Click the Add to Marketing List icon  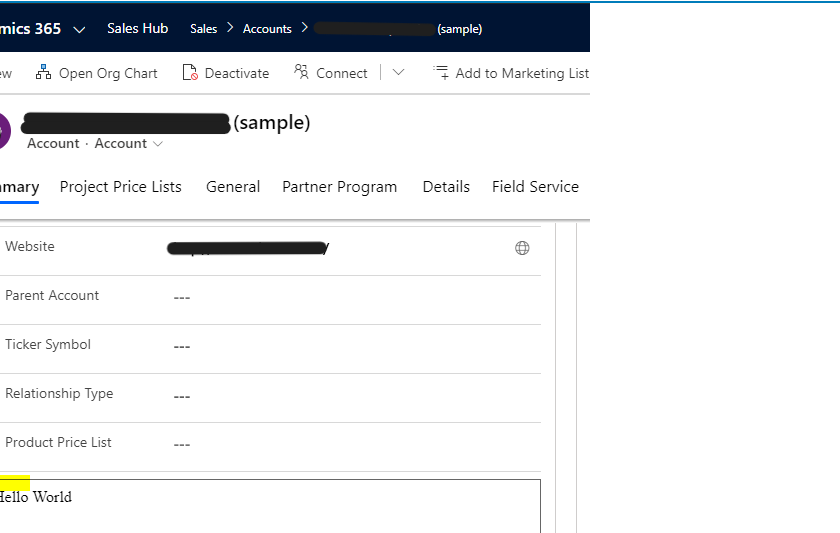[x=440, y=72]
